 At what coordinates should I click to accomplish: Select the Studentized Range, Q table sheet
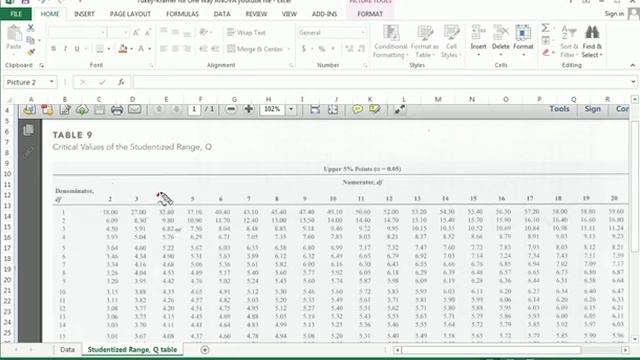132,349
